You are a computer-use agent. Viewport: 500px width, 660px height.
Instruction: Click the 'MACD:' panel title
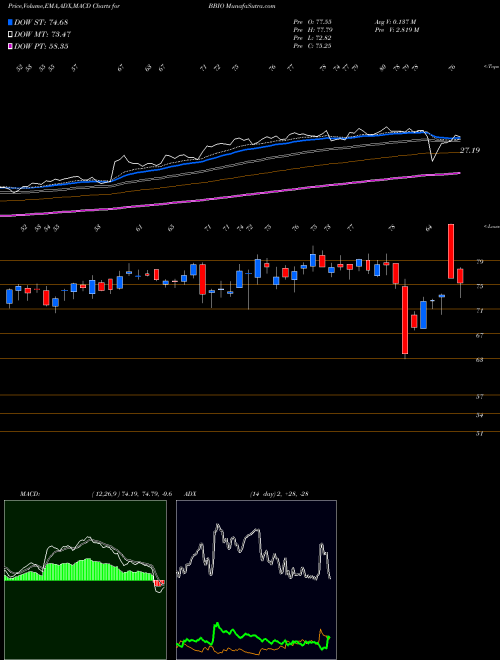click(x=29, y=494)
